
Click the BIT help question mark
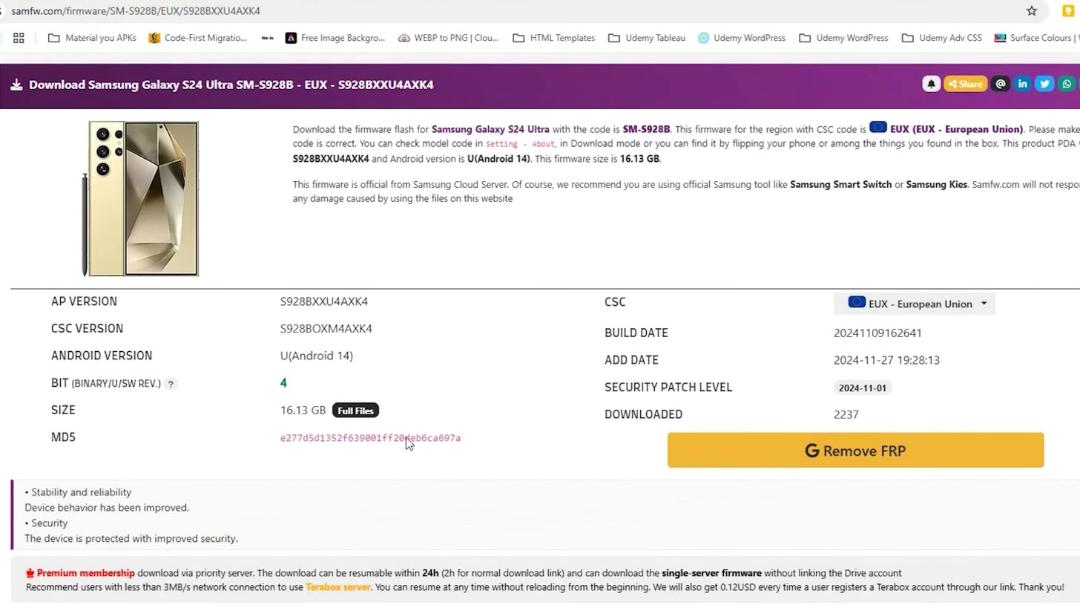171,384
